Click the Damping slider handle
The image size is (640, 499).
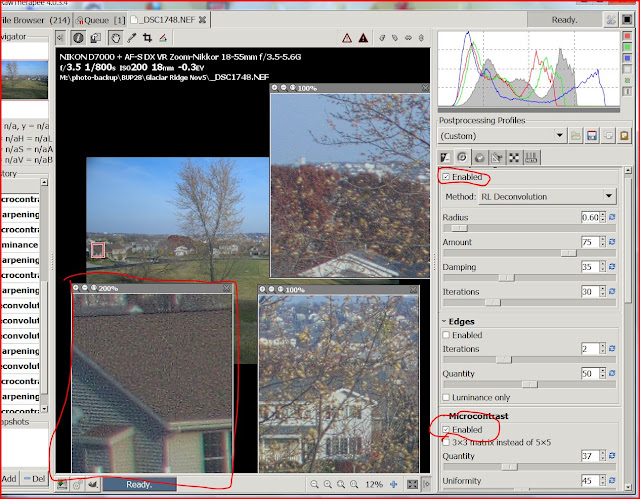[507, 277]
